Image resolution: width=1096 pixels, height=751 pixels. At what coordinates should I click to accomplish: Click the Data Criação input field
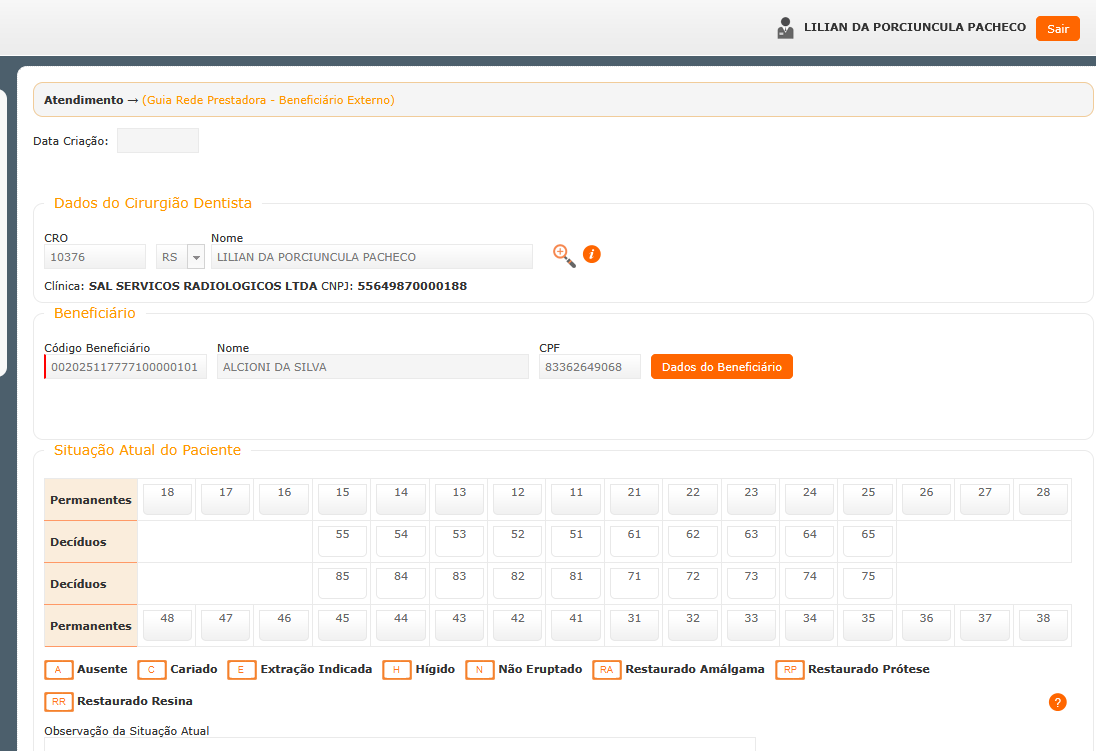coord(158,141)
